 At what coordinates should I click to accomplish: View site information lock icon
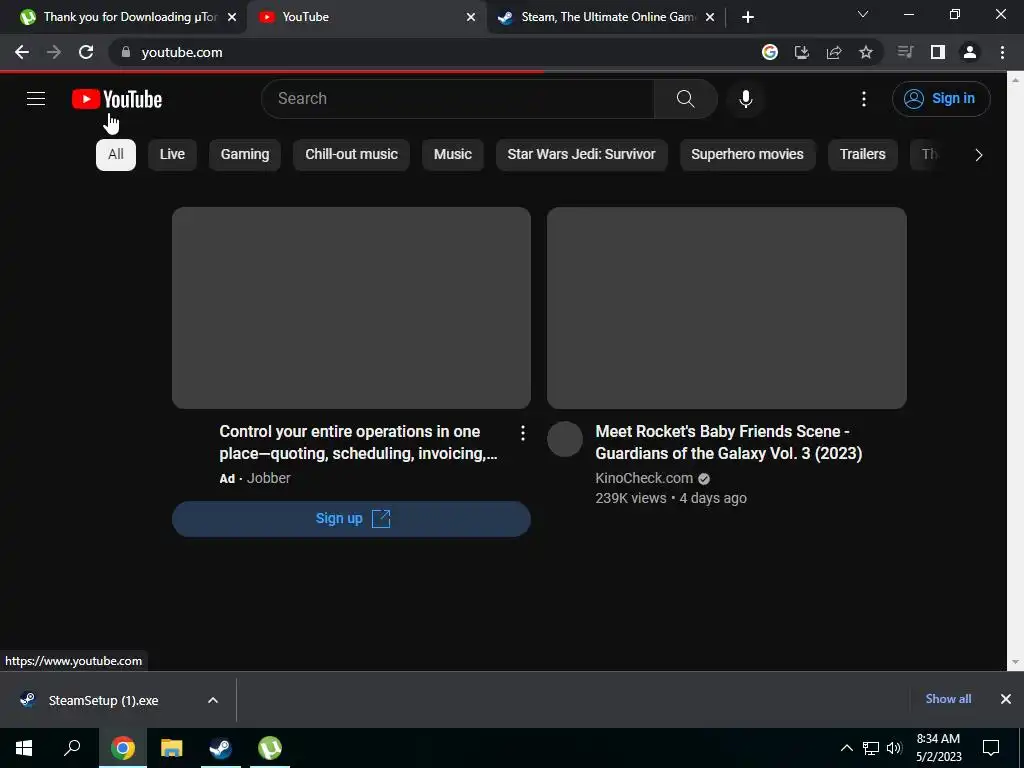pos(125,52)
